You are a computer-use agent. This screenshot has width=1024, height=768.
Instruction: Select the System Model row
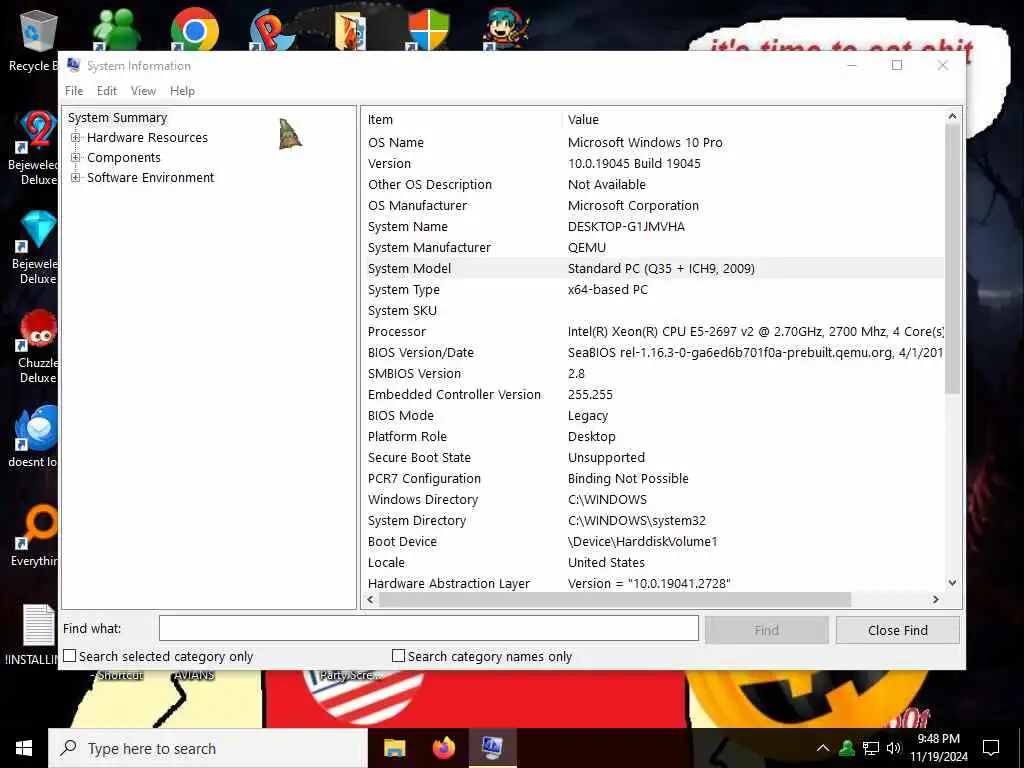point(653,268)
